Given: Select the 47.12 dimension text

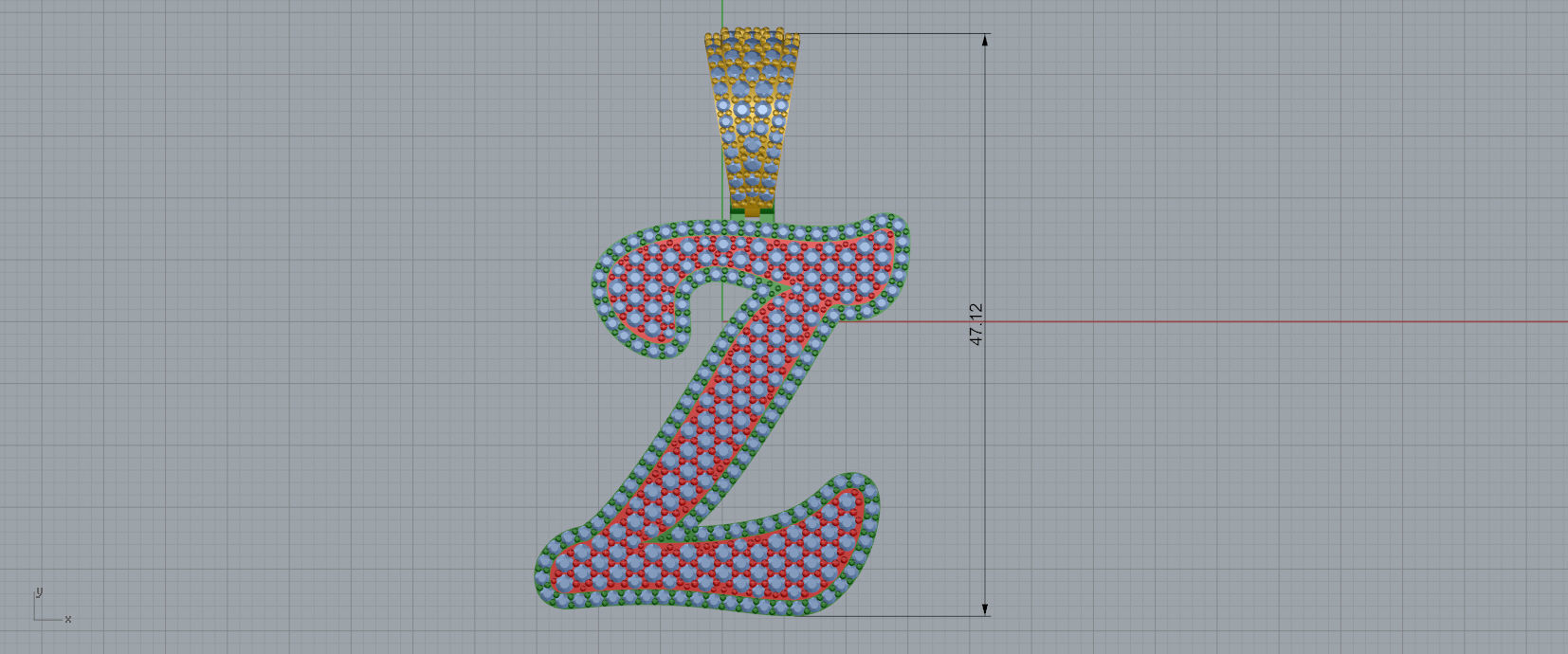Looking at the screenshot, I should coord(976,324).
